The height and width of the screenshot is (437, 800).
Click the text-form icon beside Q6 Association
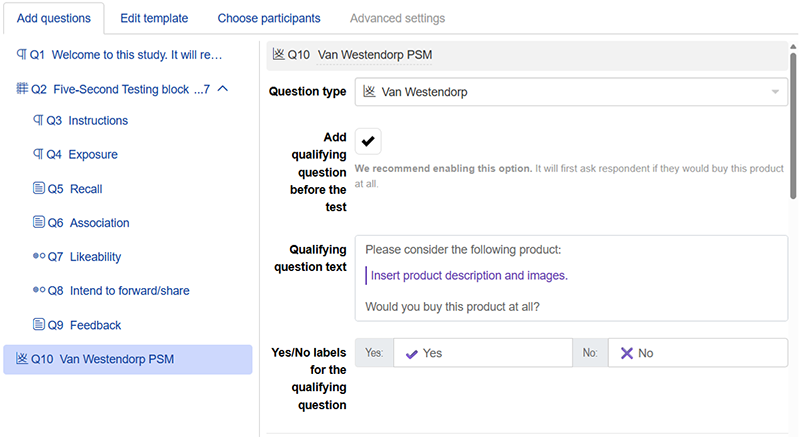(x=39, y=222)
